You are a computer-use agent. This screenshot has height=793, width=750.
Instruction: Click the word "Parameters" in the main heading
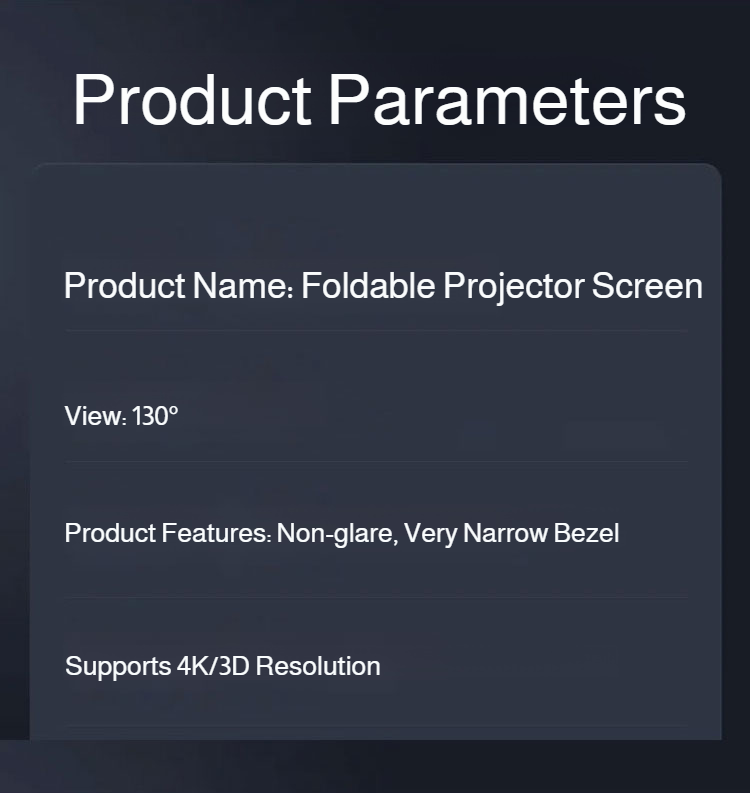507,100
